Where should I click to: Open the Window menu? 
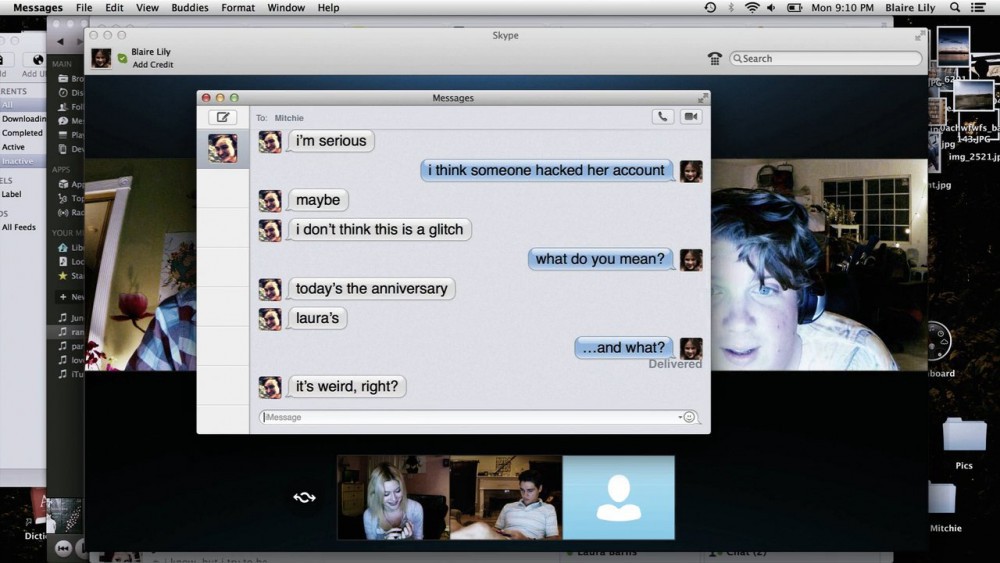(286, 8)
